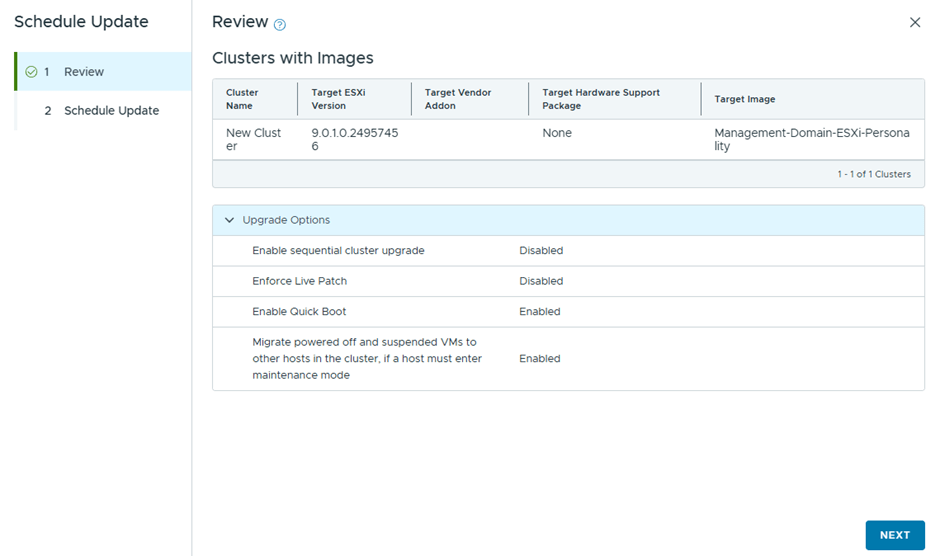Click the Target Image column header
The image size is (940, 556).
click(x=745, y=99)
